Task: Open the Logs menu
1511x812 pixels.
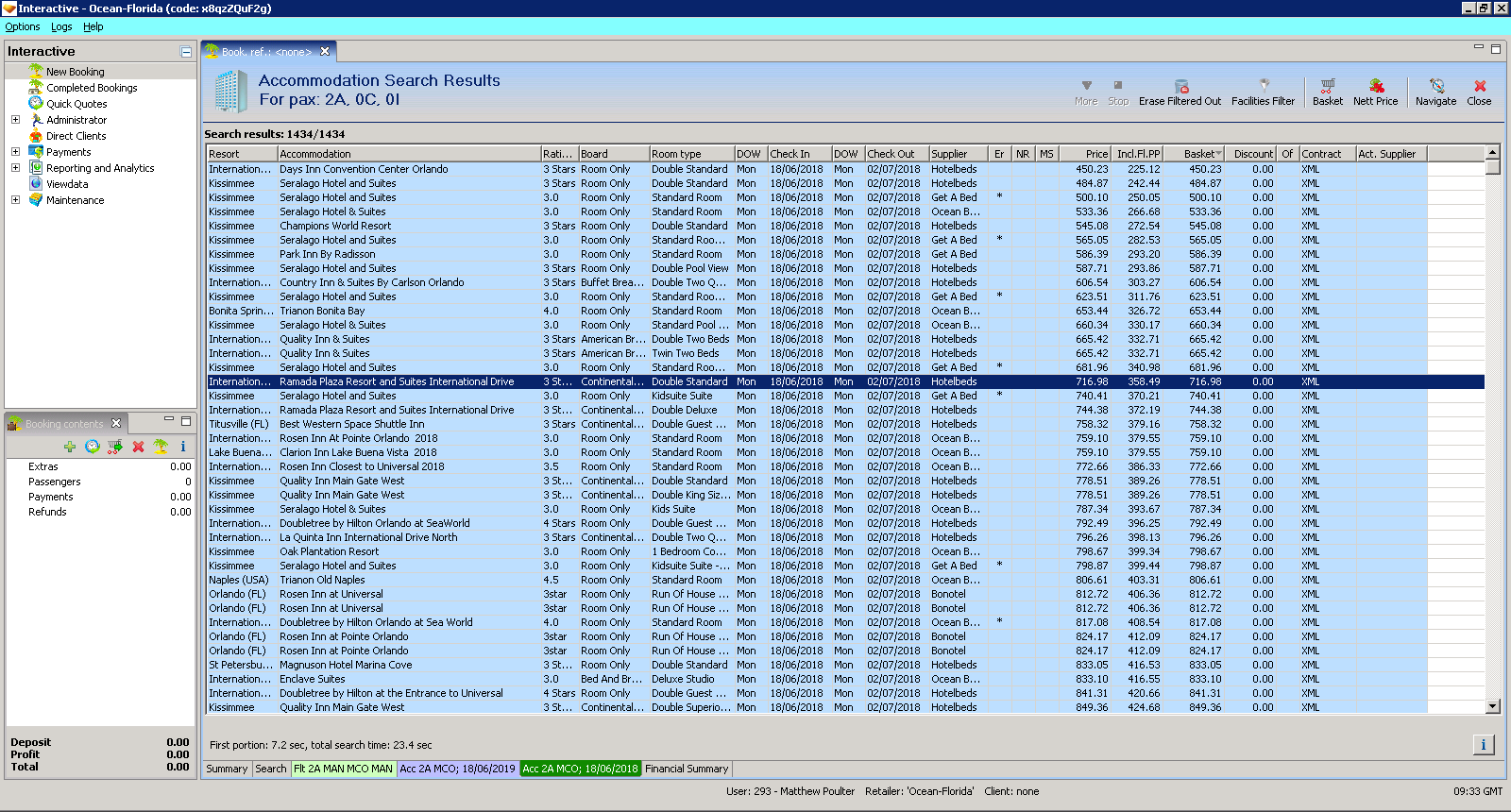Action: (61, 26)
